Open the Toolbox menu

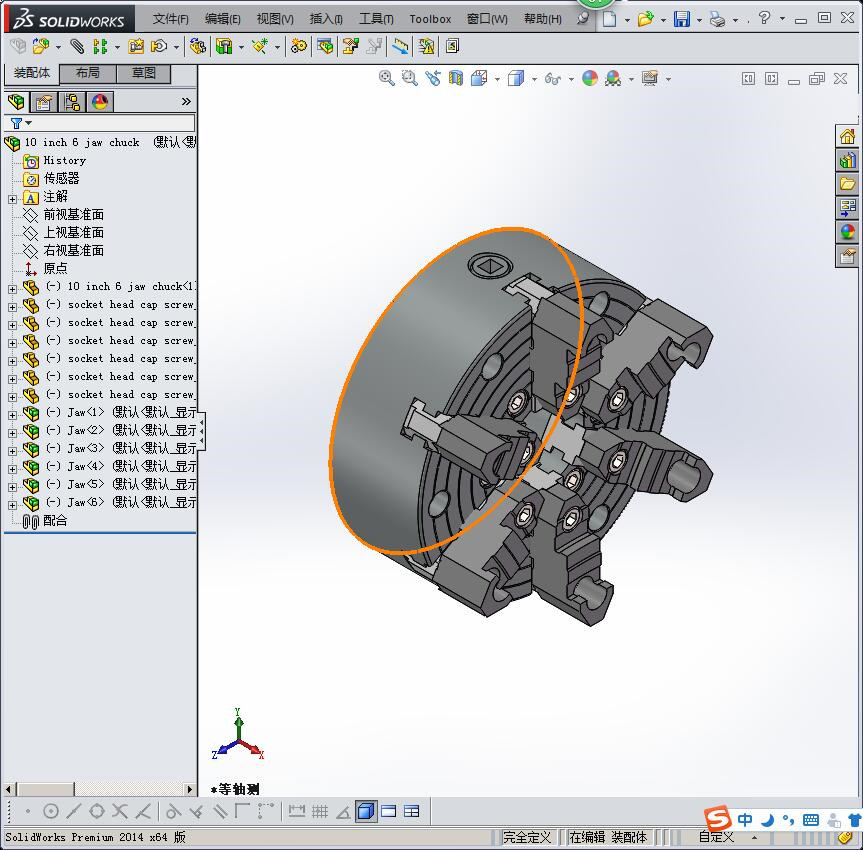point(430,19)
